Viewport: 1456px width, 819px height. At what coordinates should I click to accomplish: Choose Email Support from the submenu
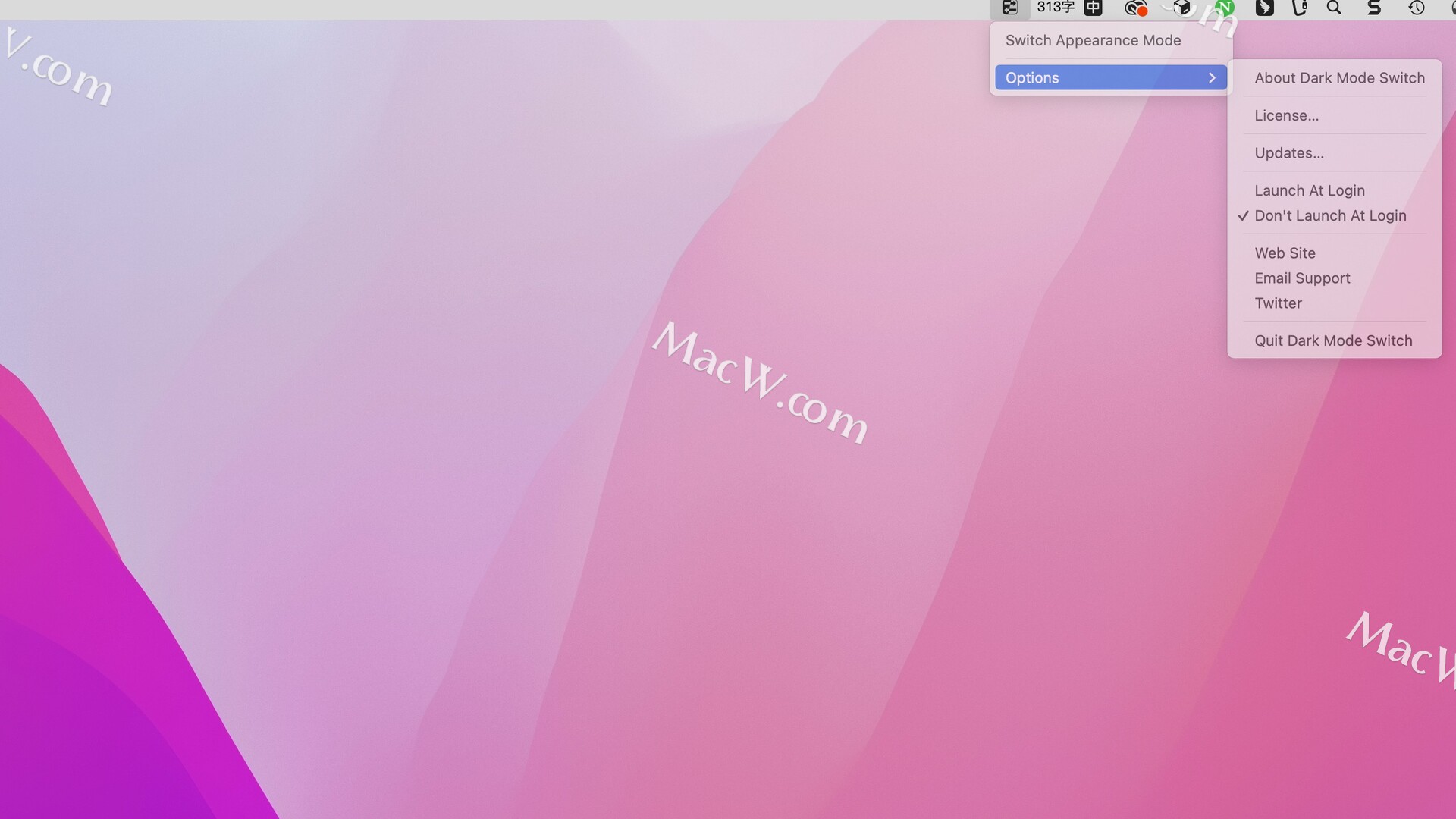coord(1335,278)
